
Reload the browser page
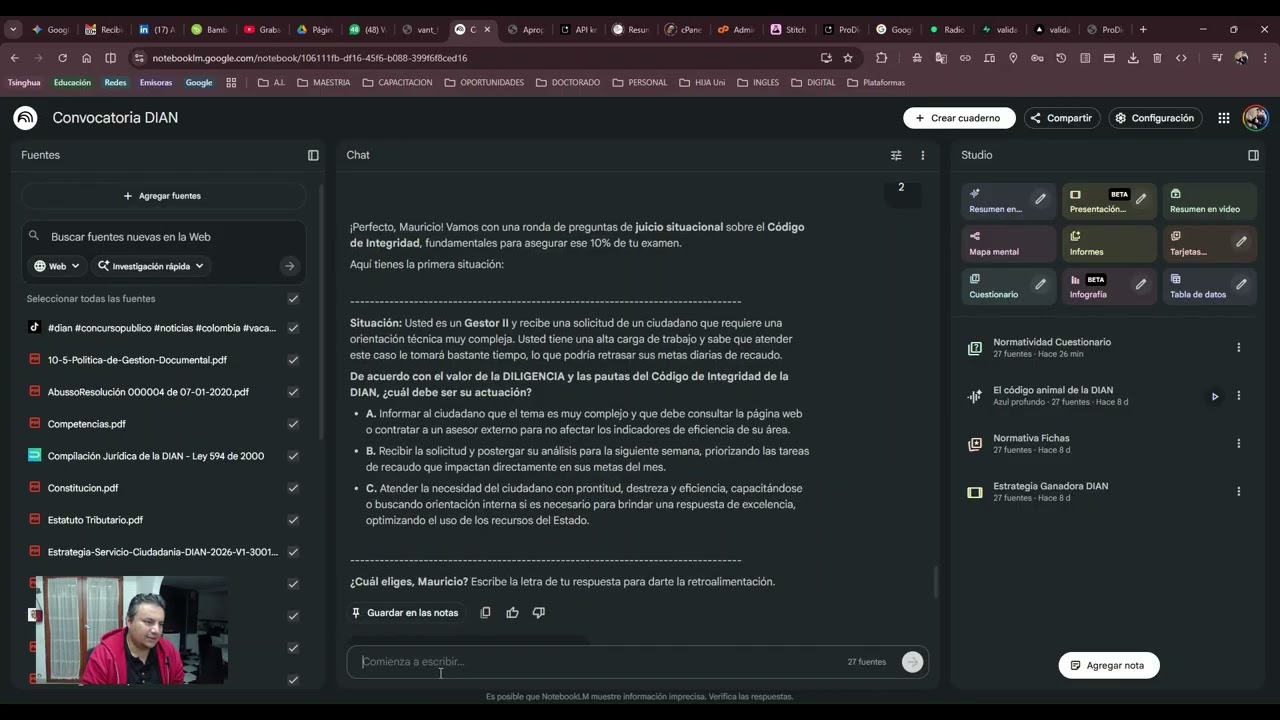(x=62, y=58)
